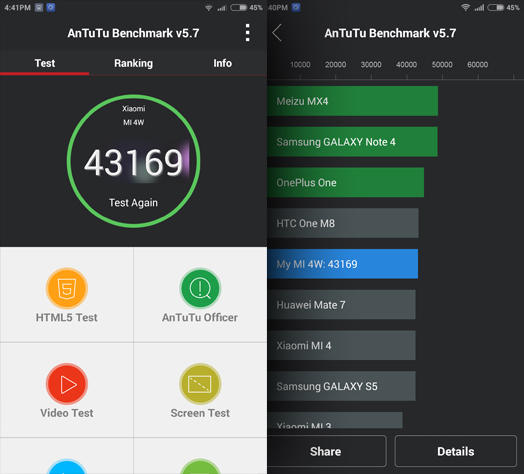This screenshot has height=474, width=524.
Task: Select the OnePlus One ranking bar
Action: pyautogui.click(x=346, y=183)
